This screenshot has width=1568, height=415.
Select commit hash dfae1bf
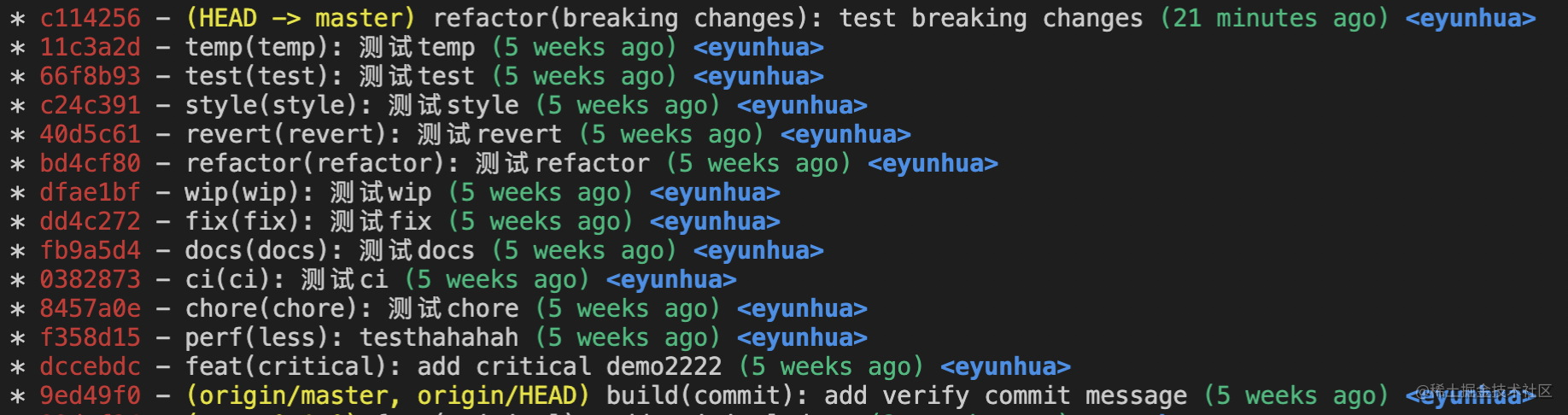pos(90,192)
